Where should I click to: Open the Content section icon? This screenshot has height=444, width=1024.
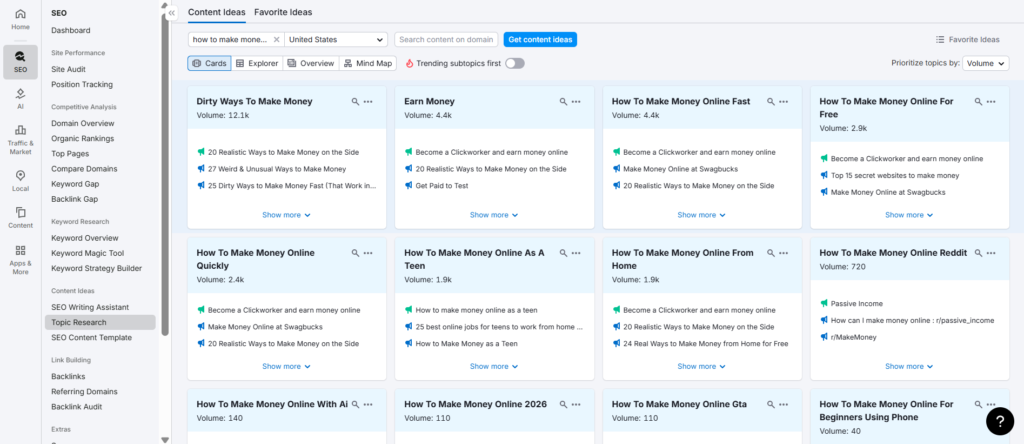point(20,218)
